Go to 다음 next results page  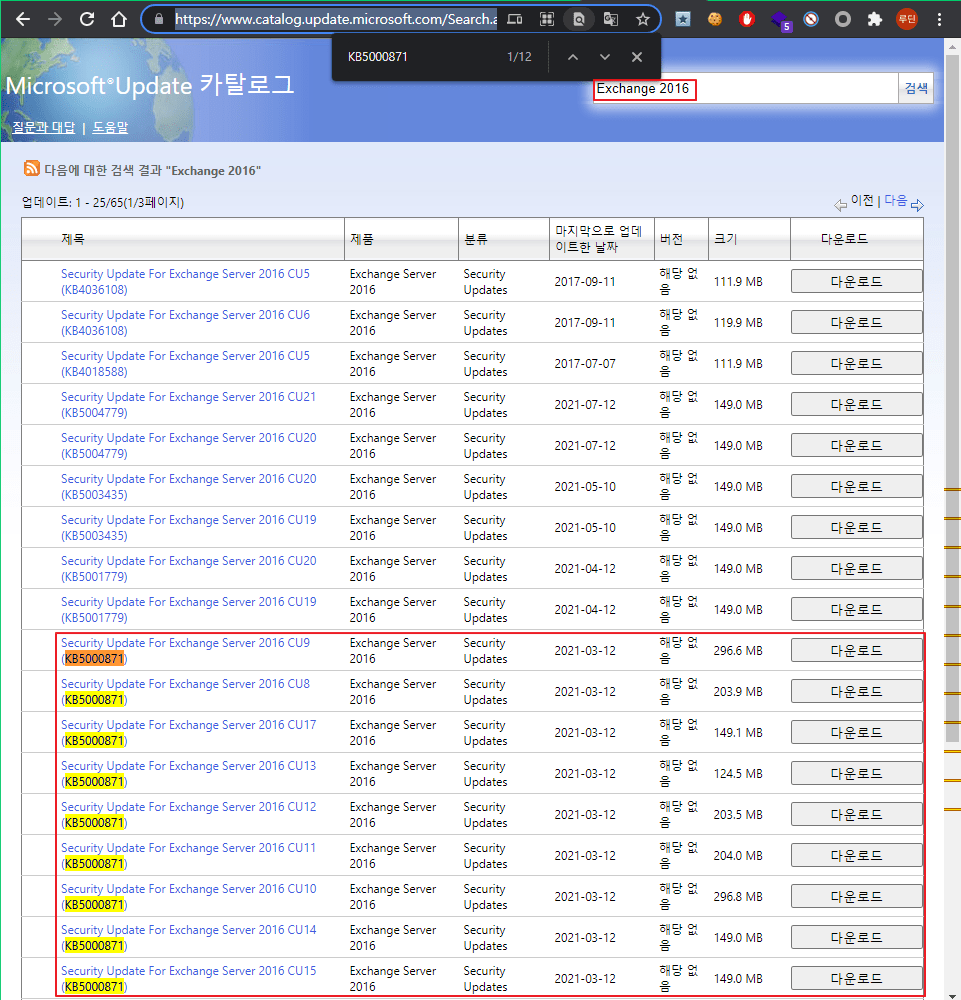pos(895,200)
